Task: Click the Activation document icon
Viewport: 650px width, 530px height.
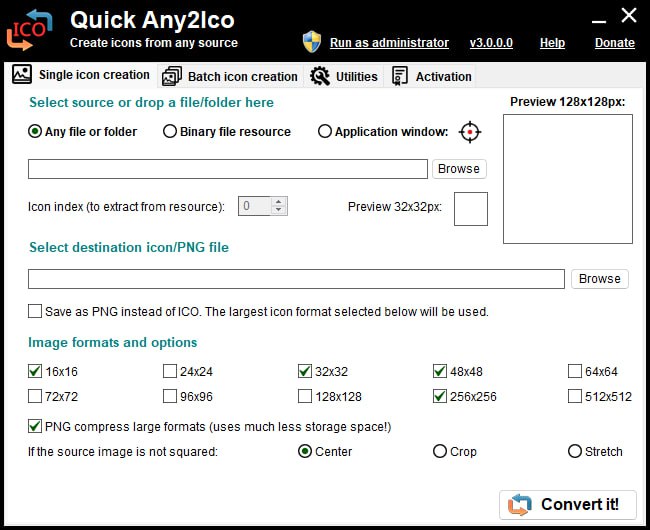Action: pos(400,76)
